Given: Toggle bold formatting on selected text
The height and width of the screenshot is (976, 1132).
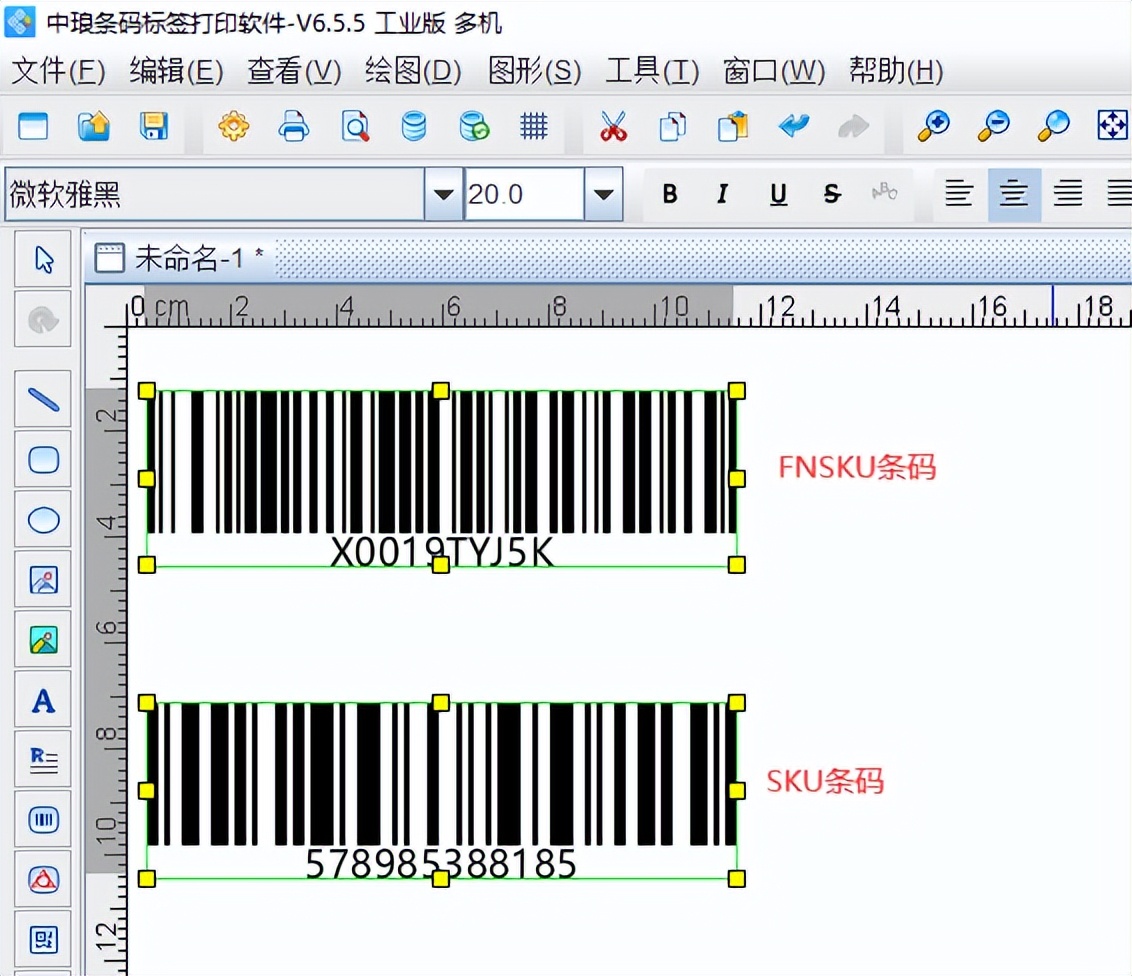Looking at the screenshot, I should 669,194.
